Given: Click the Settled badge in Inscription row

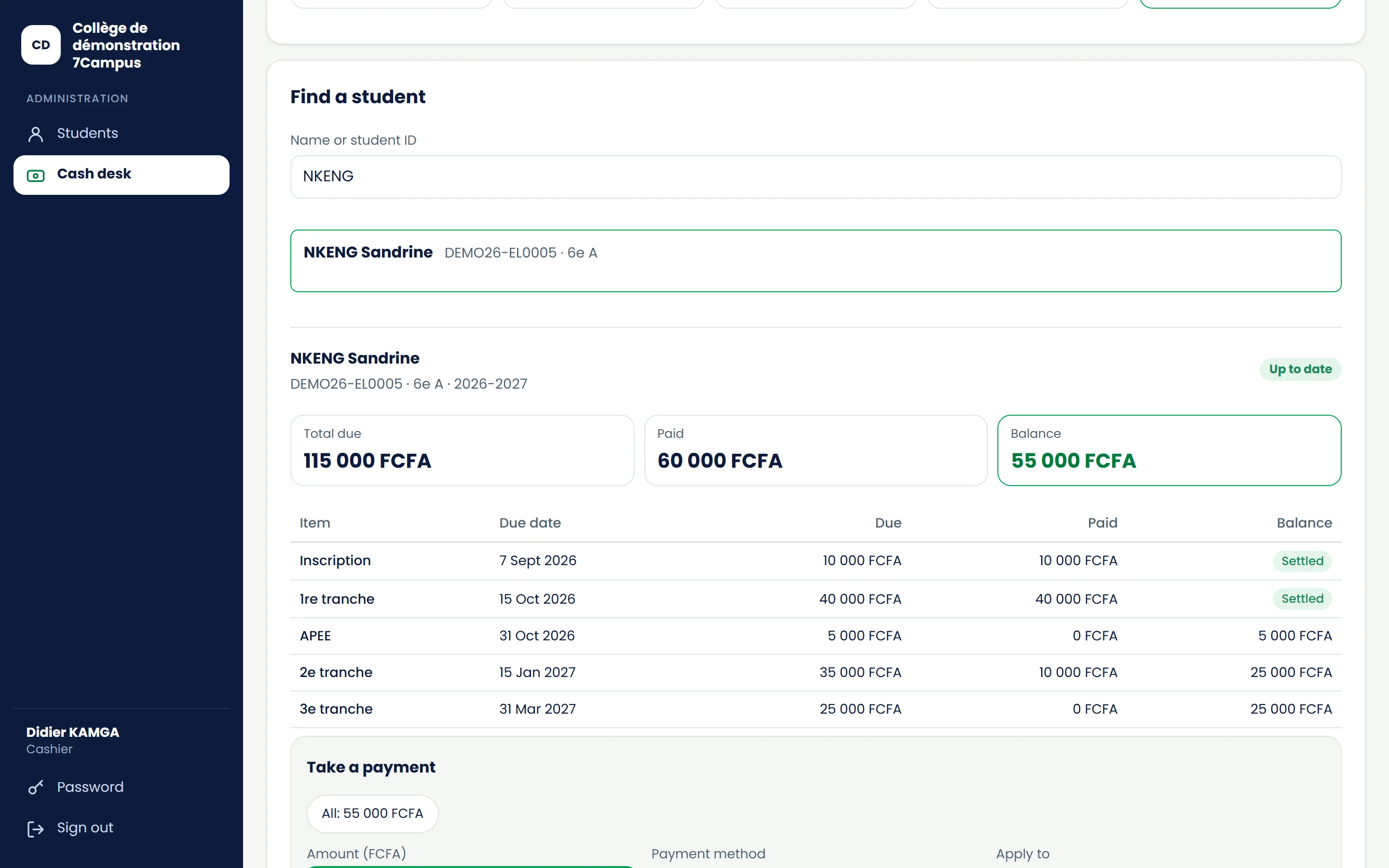Looking at the screenshot, I should [1302, 561].
